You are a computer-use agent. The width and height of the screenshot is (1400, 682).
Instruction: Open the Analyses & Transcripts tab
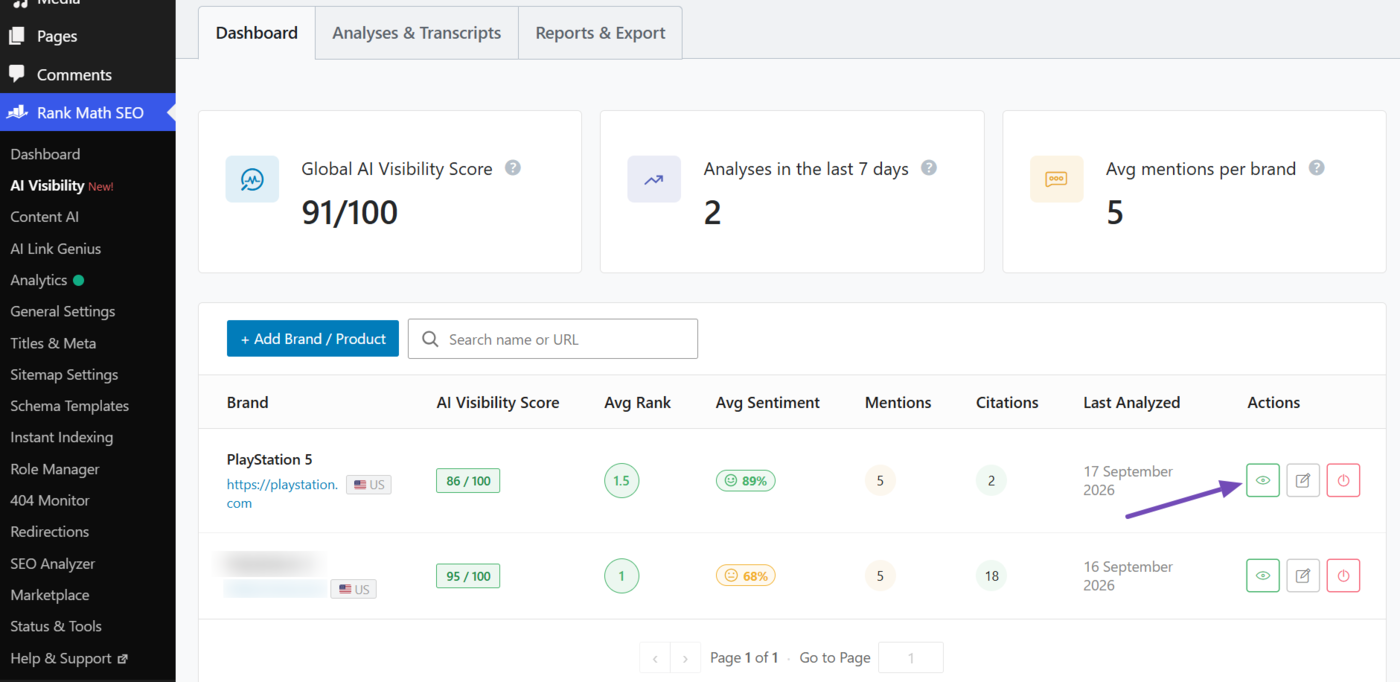click(x=417, y=33)
